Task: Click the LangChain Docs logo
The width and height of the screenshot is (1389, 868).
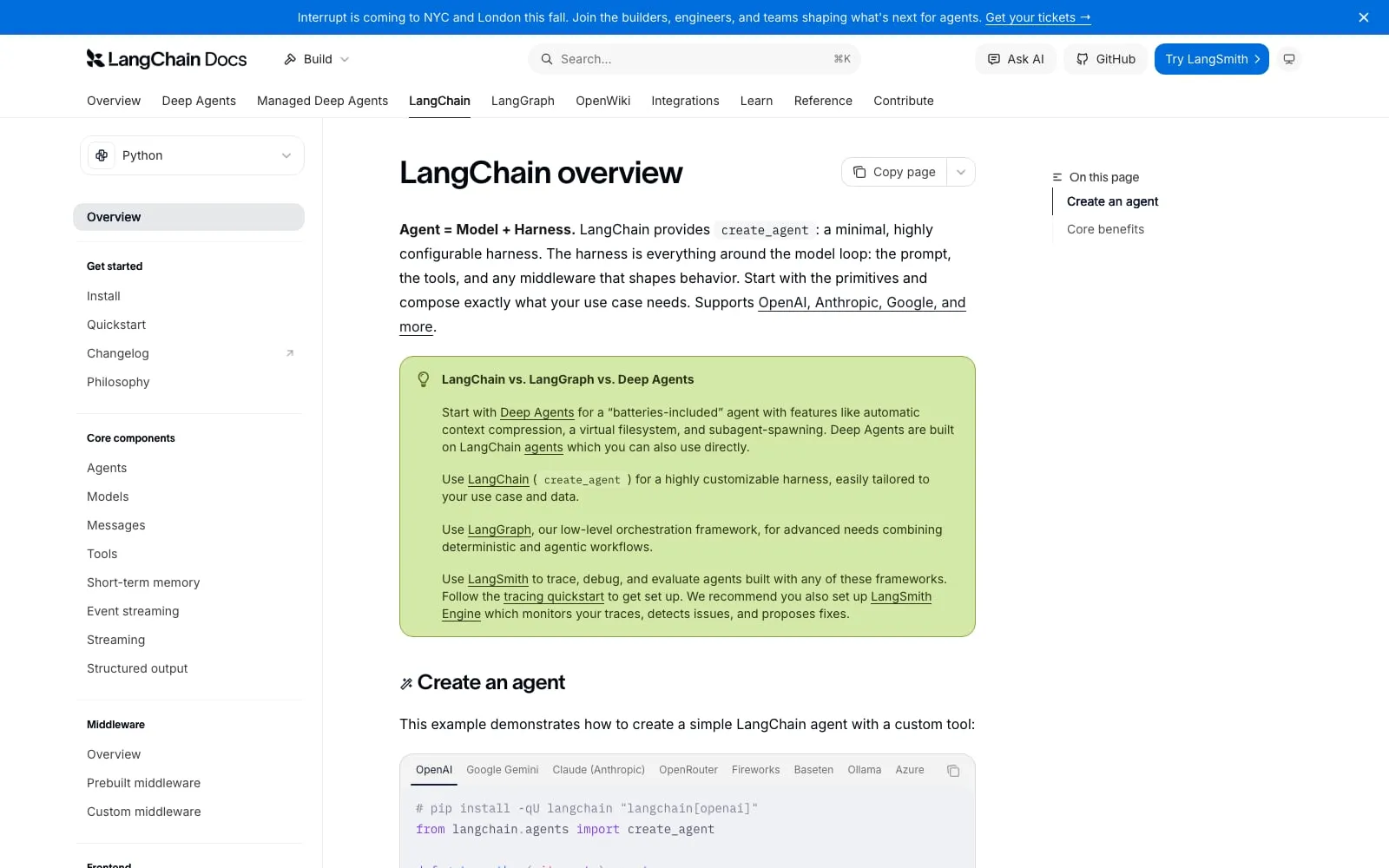Action: [x=167, y=59]
